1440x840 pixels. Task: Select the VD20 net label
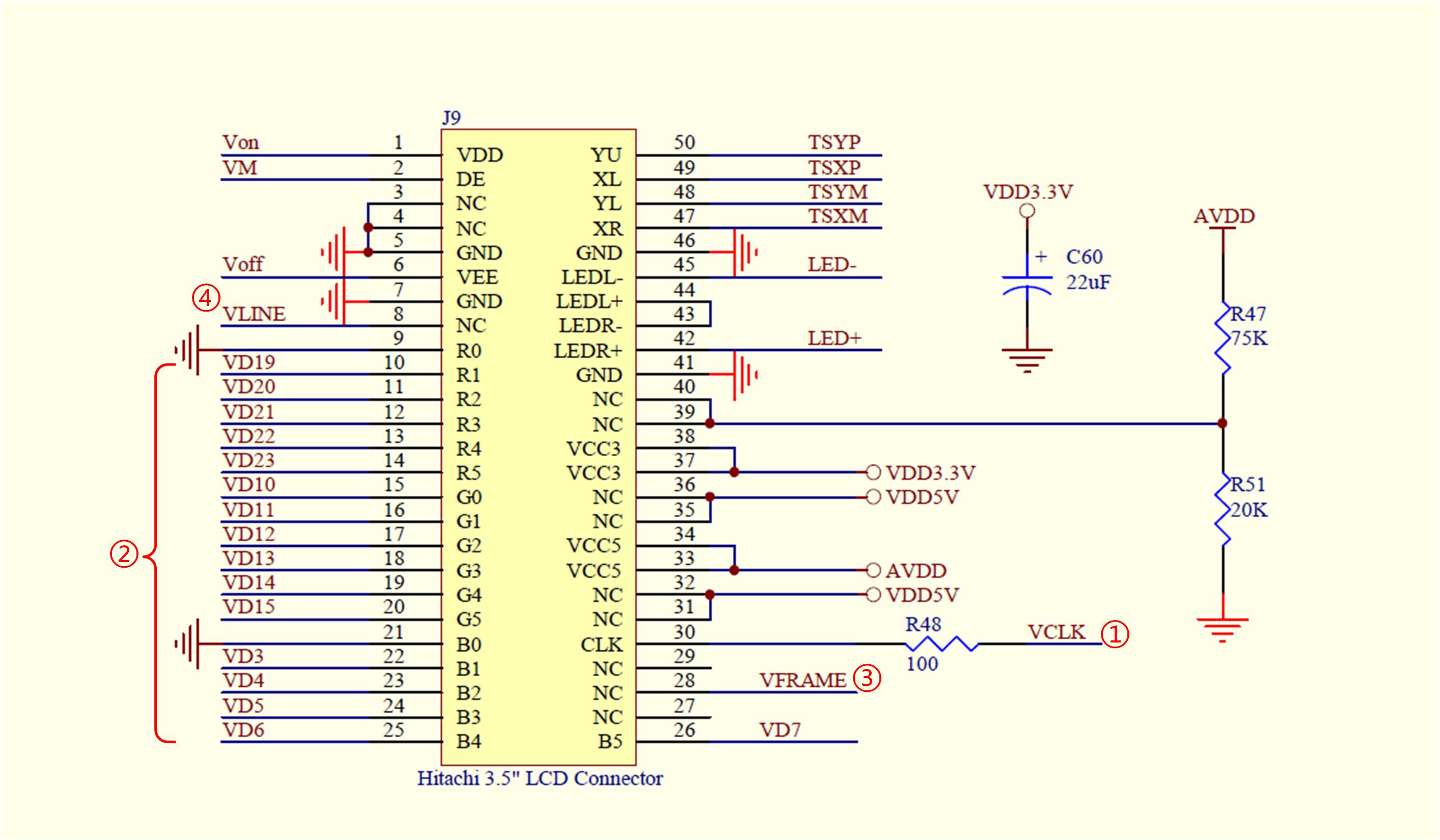249,387
